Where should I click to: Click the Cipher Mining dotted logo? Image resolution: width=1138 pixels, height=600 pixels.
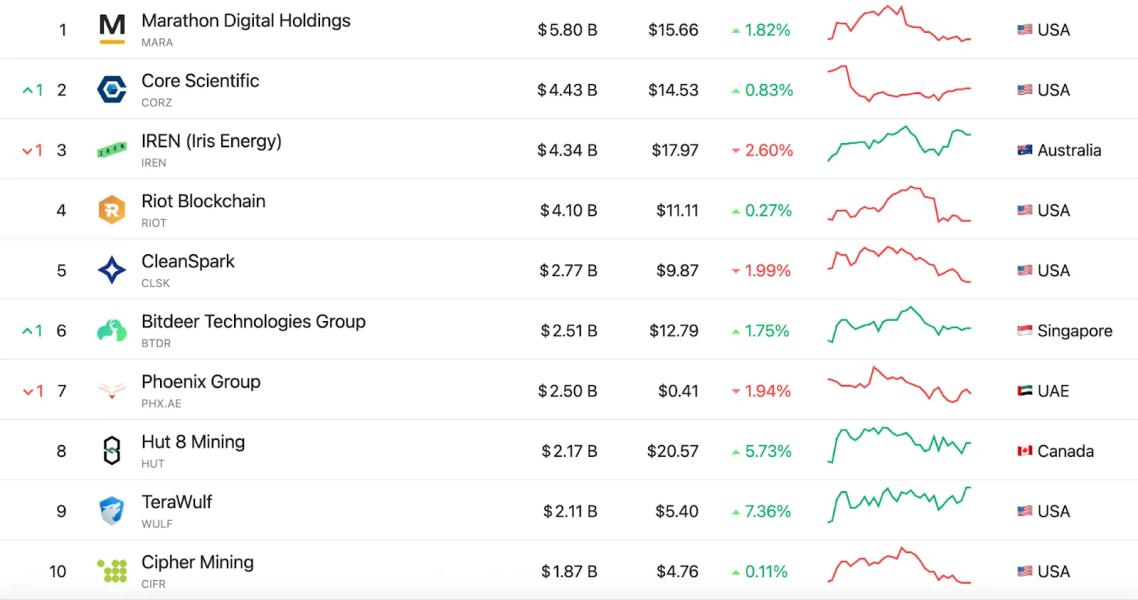pos(112,571)
